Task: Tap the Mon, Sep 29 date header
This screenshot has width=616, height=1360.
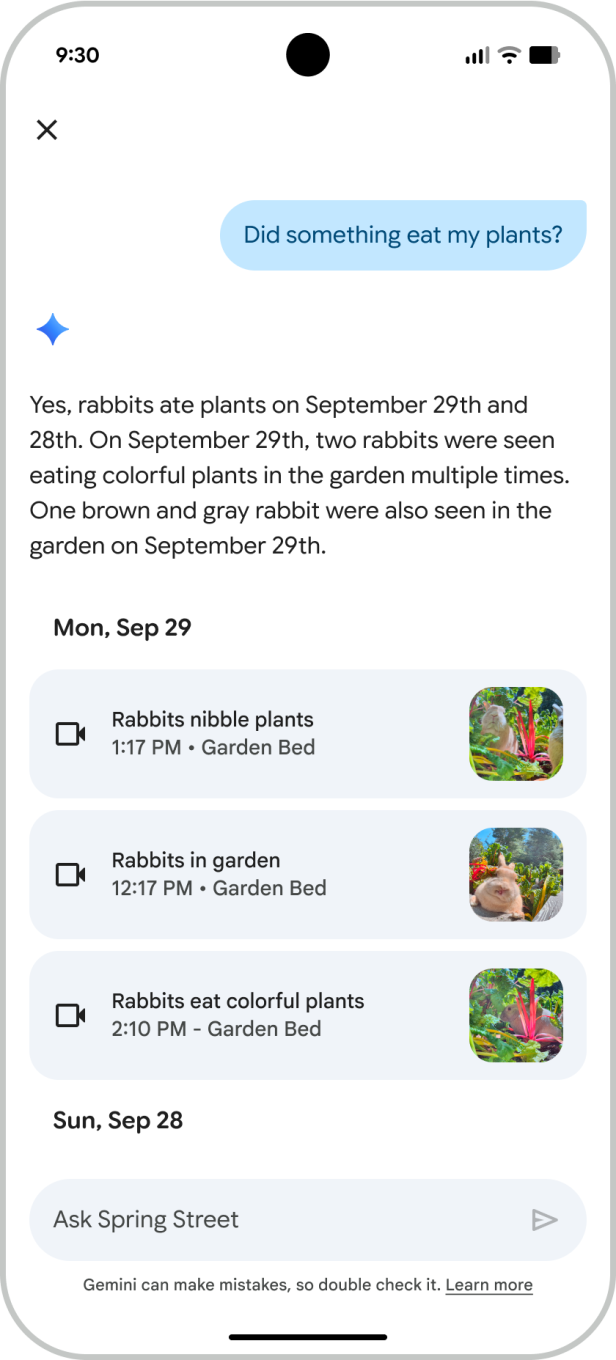Action: pos(122,627)
